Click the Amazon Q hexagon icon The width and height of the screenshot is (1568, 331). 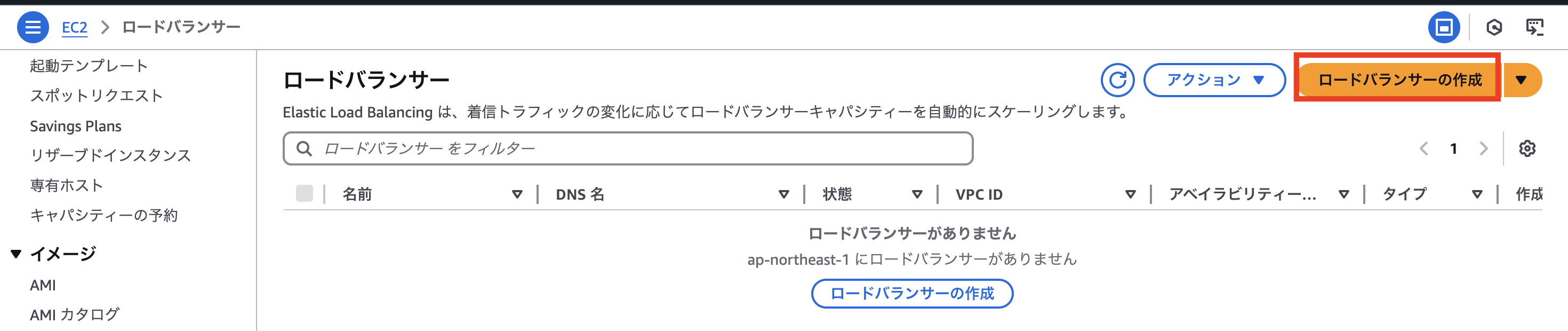(1495, 27)
